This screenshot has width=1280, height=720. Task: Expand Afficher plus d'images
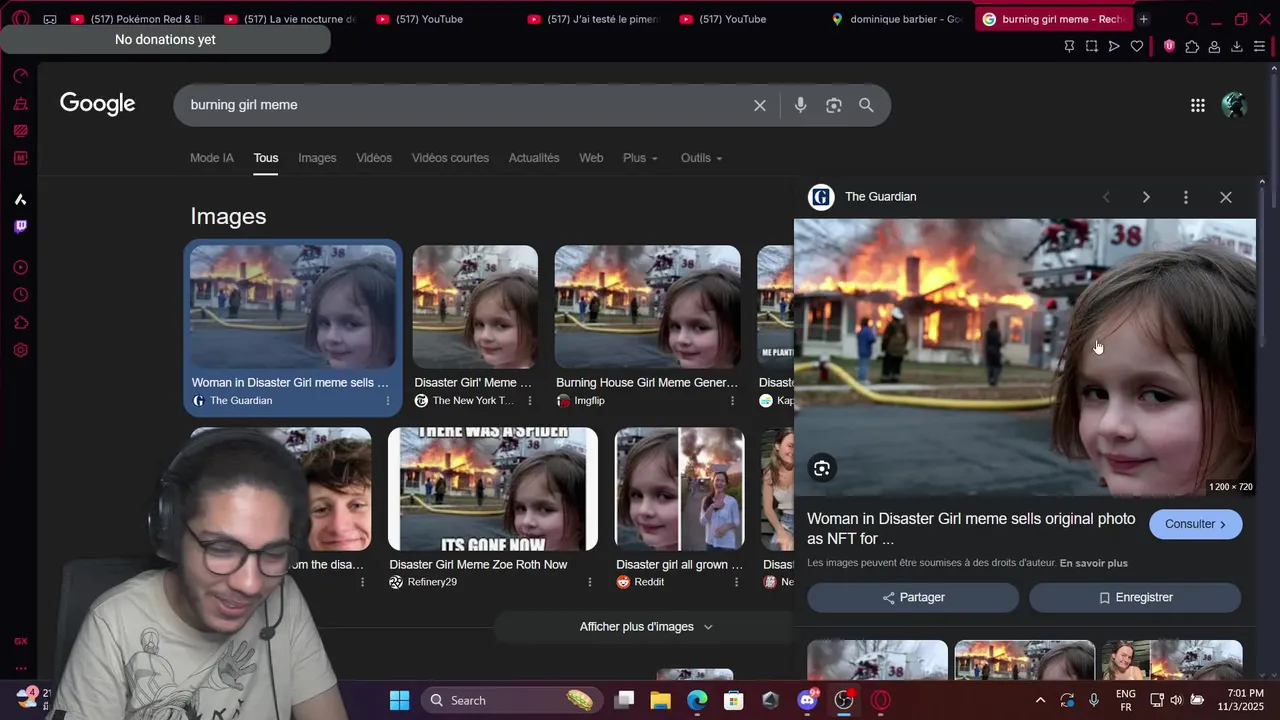pyautogui.click(x=646, y=627)
